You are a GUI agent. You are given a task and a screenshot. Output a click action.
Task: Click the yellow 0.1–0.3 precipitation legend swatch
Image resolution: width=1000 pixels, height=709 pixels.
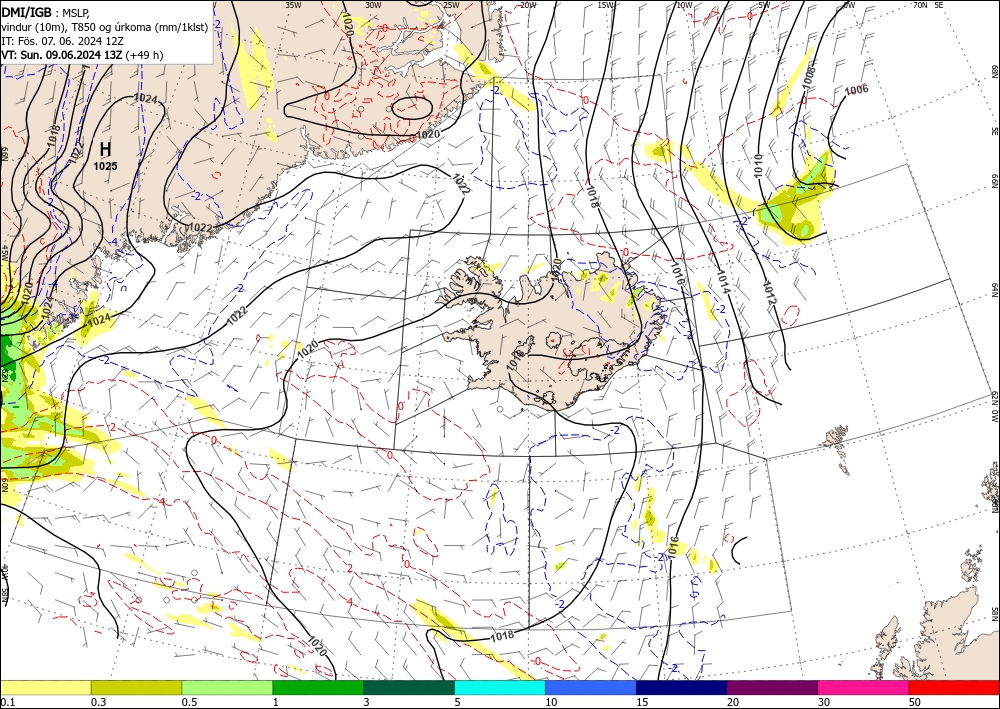(x=45, y=687)
